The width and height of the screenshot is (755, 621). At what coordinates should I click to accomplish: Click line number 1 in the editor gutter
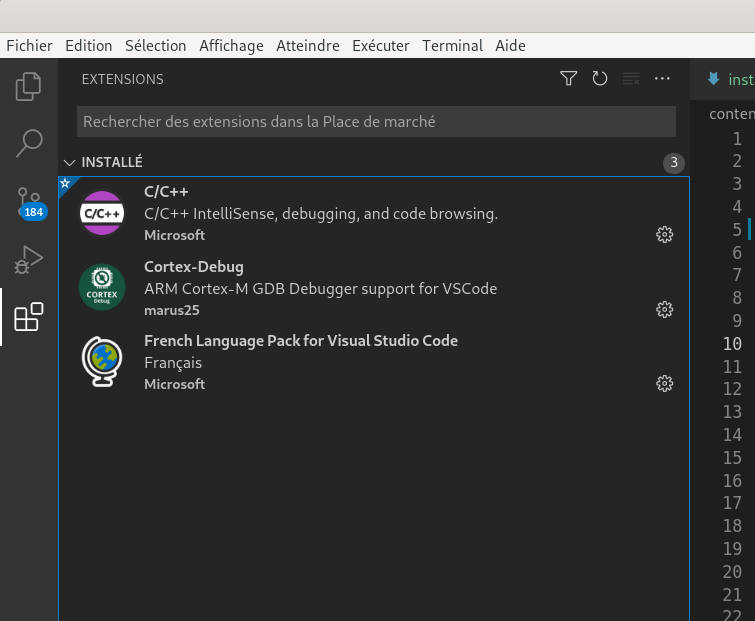pyautogui.click(x=737, y=139)
